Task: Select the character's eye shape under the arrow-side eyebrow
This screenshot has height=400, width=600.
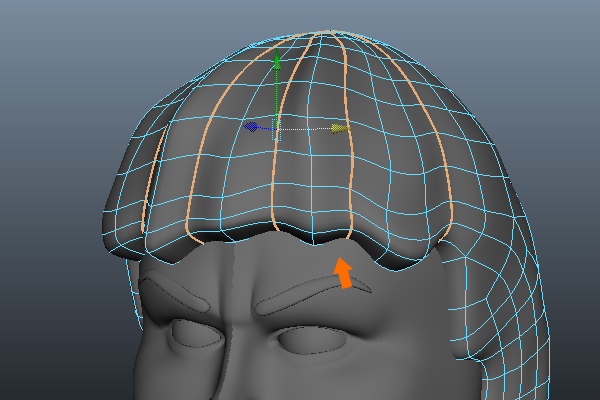Action: pyautogui.click(x=312, y=340)
